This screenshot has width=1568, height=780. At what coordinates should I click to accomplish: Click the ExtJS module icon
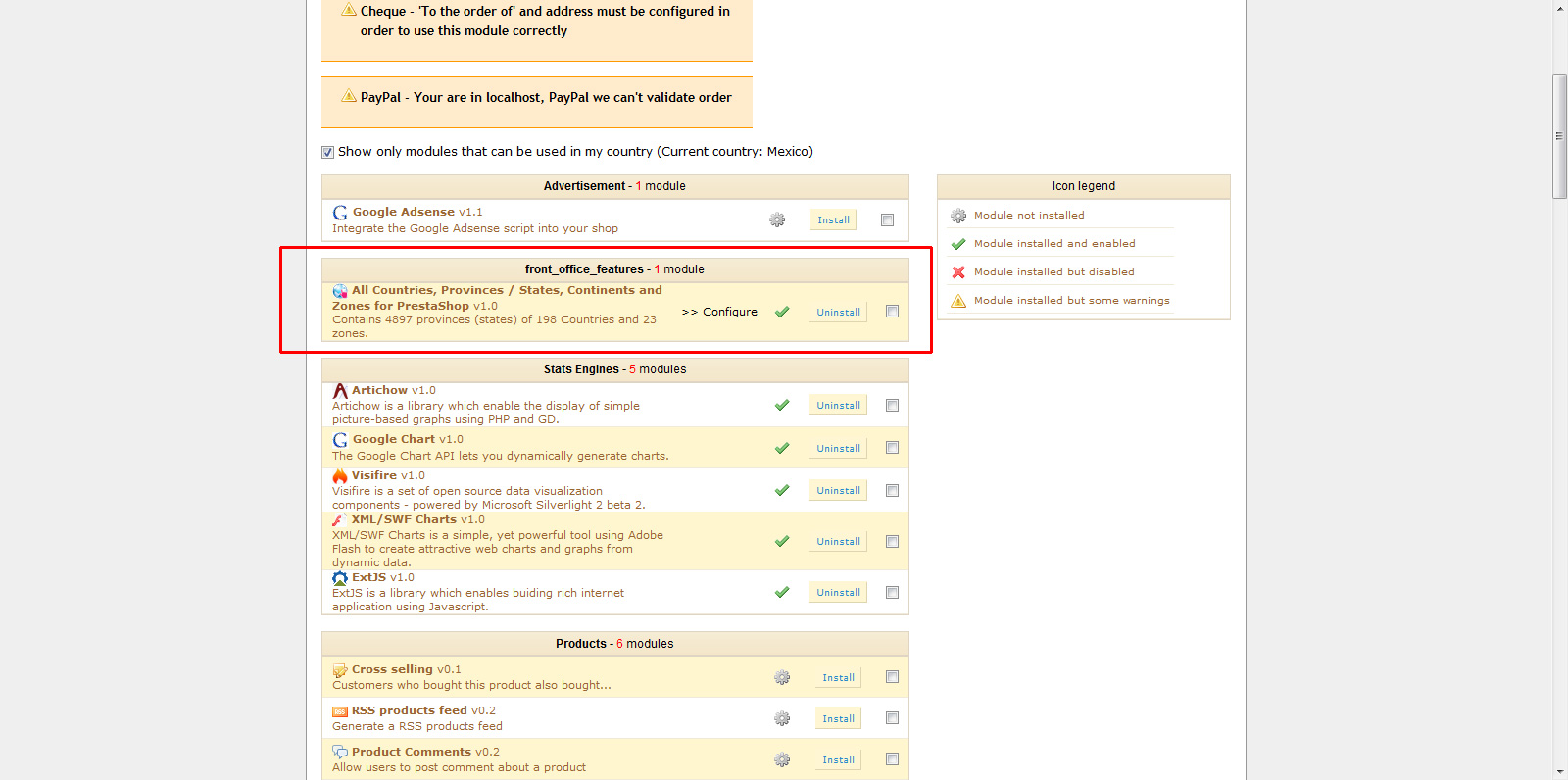(x=340, y=578)
